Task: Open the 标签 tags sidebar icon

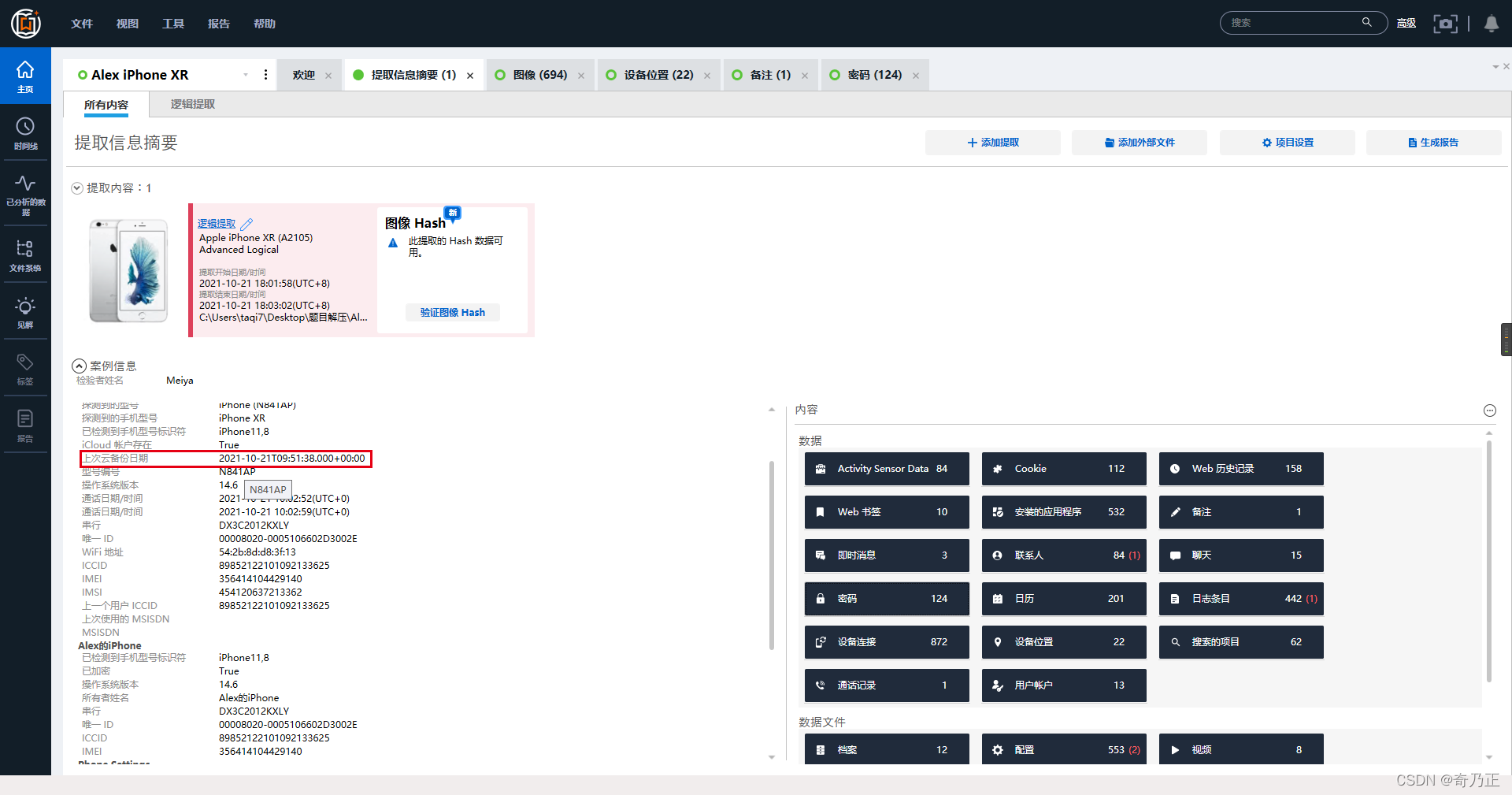Action: coord(25,370)
